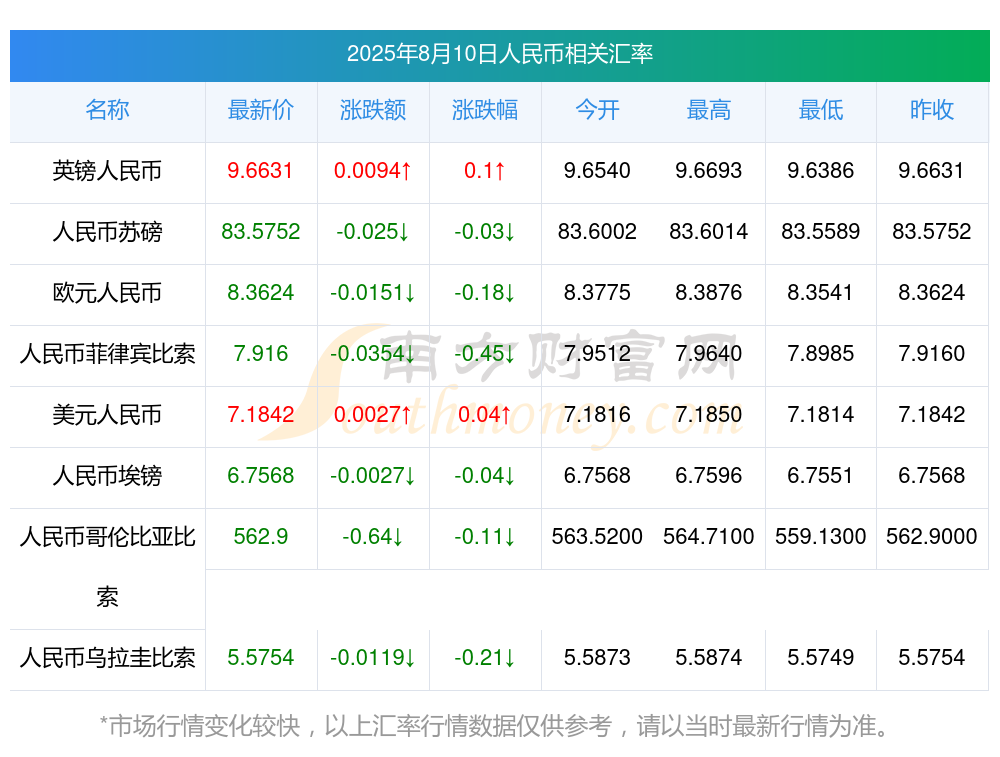Click the opening value 7.1816
Screen dimensions: 1000x757
point(597,415)
